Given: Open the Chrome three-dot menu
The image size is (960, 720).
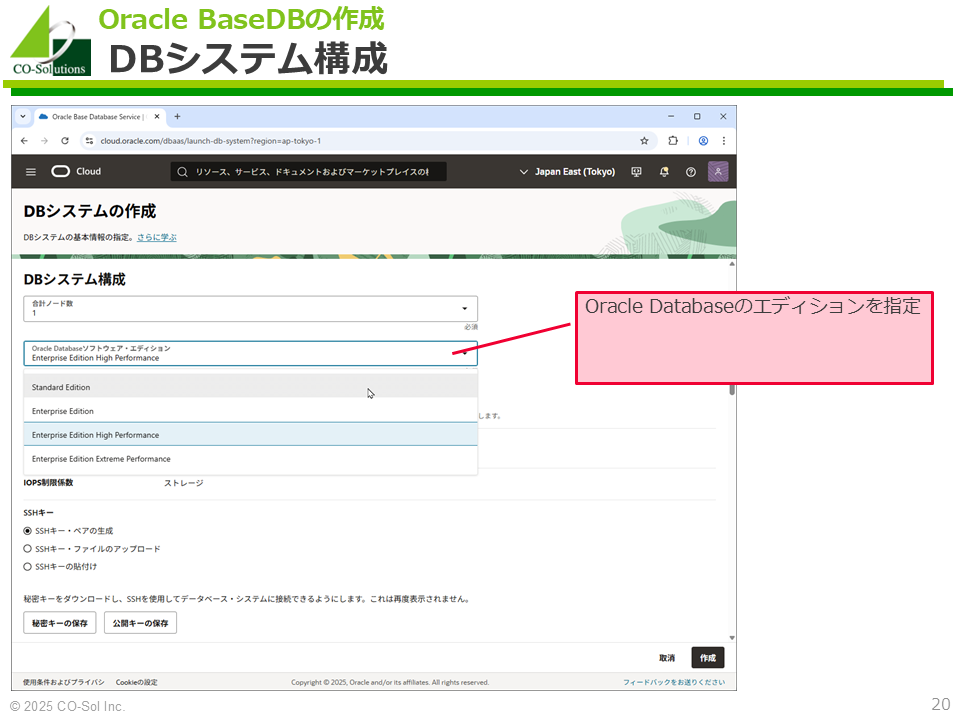Looking at the screenshot, I should pyautogui.click(x=724, y=141).
